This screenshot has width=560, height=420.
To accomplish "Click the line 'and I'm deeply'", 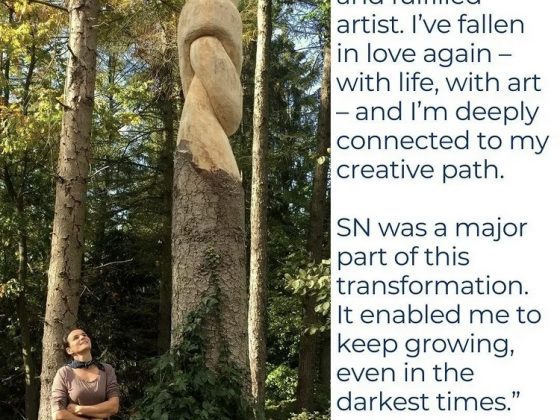I will (x=447, y=112).
